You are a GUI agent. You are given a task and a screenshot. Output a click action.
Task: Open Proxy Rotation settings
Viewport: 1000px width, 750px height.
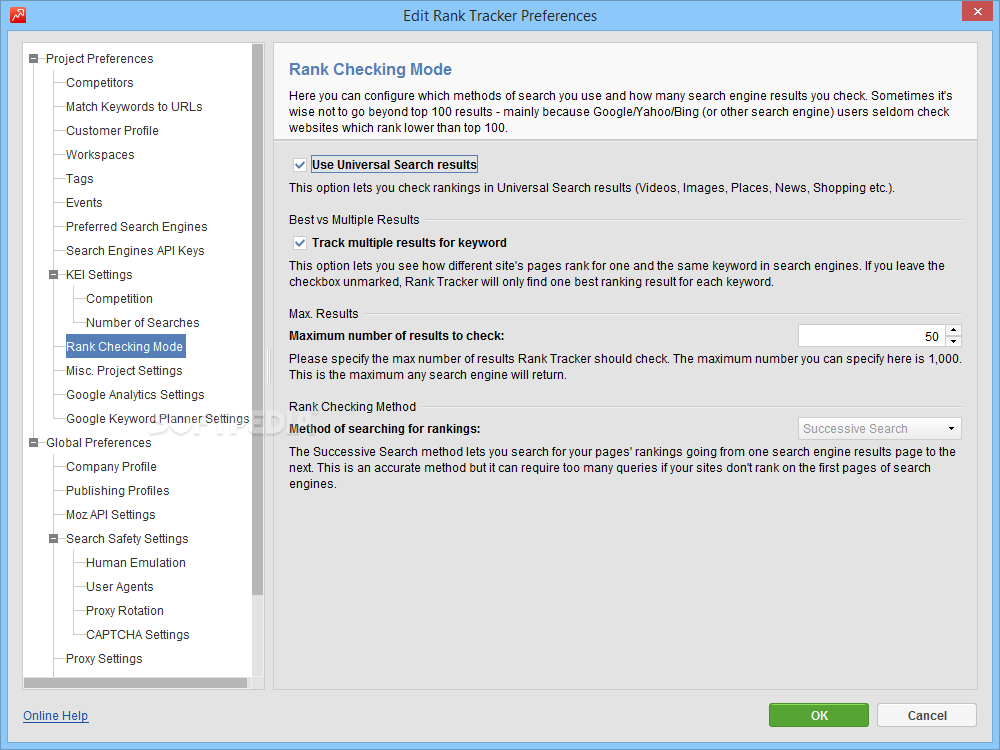(125, 611)
